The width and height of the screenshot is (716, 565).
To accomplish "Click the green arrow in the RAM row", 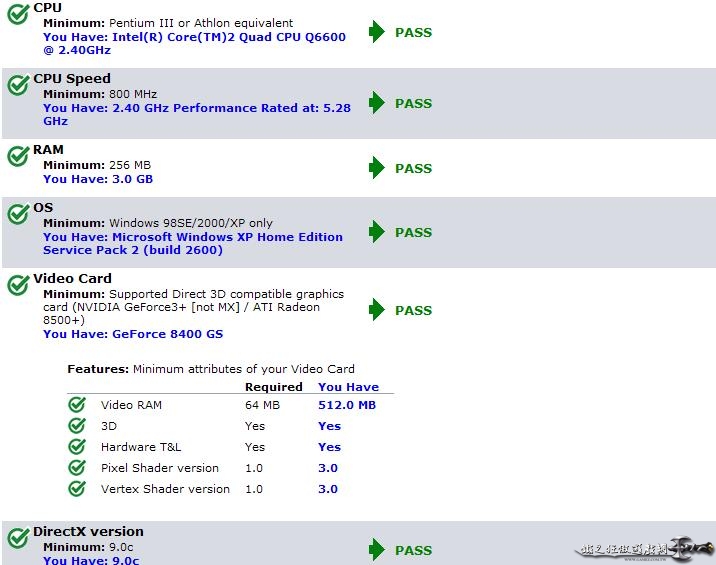I will (376, 168).
